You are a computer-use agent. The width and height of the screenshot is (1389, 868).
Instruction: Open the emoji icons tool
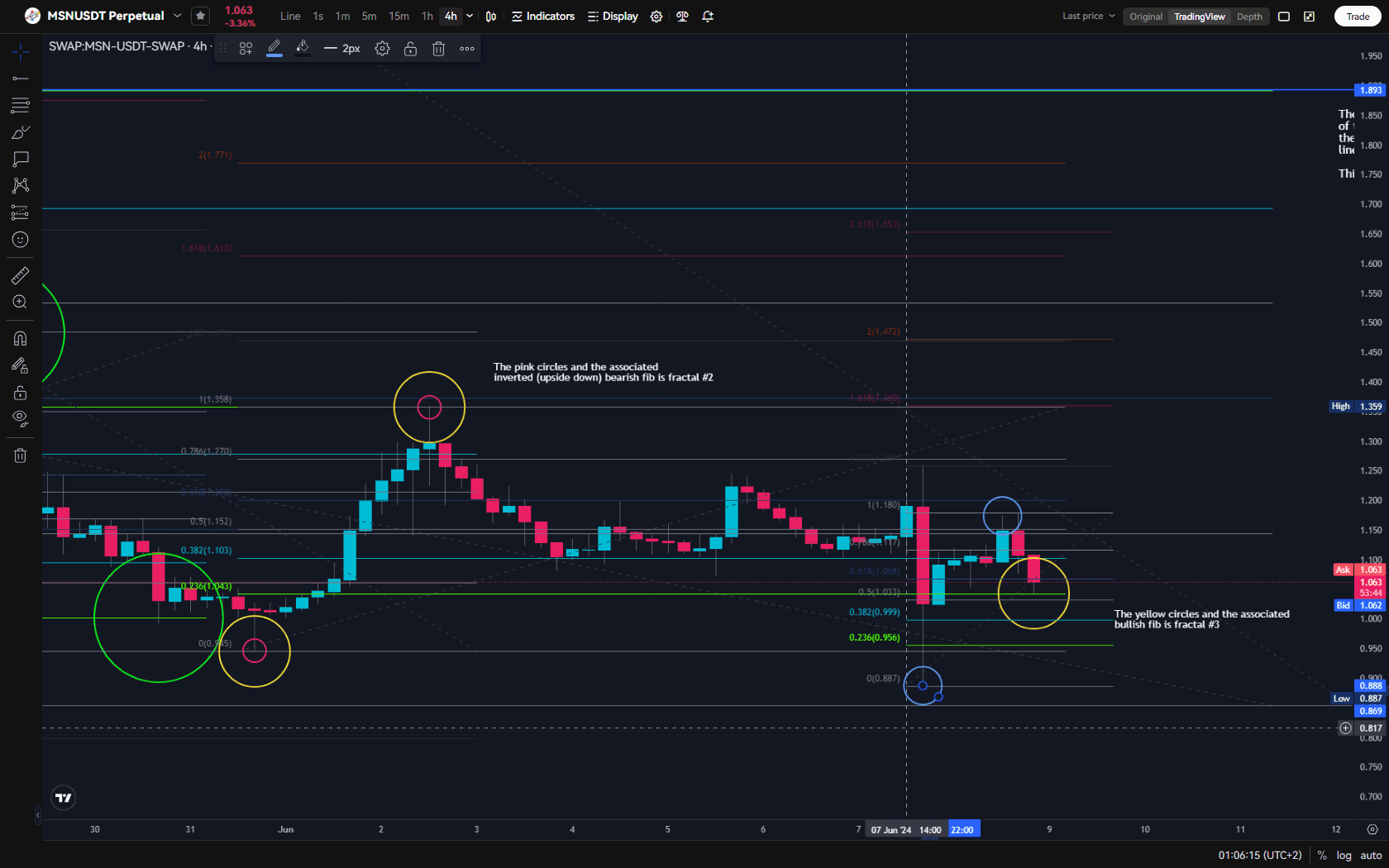click(x=21, y=240)
